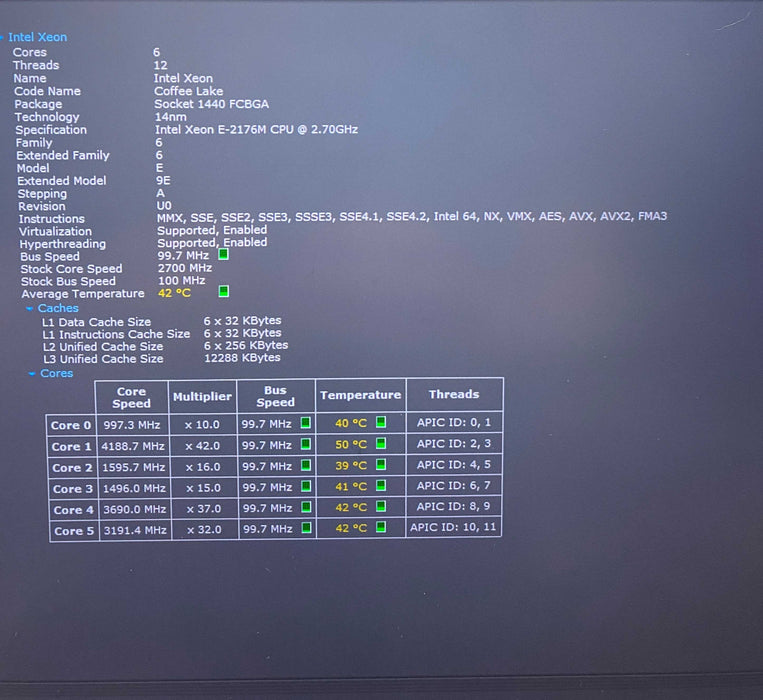Click Core 4 bus speed green graph icon
Screen dimensions: 763x700
306,507
